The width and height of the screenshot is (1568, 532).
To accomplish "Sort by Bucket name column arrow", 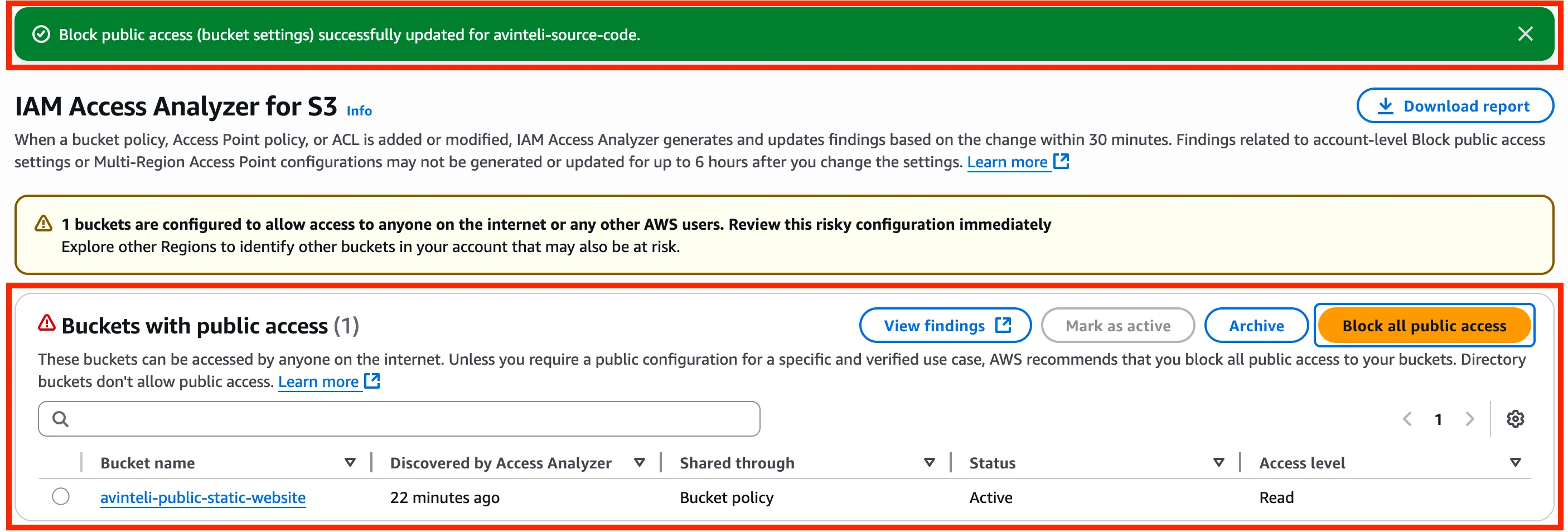I will [x=350, y=463].
